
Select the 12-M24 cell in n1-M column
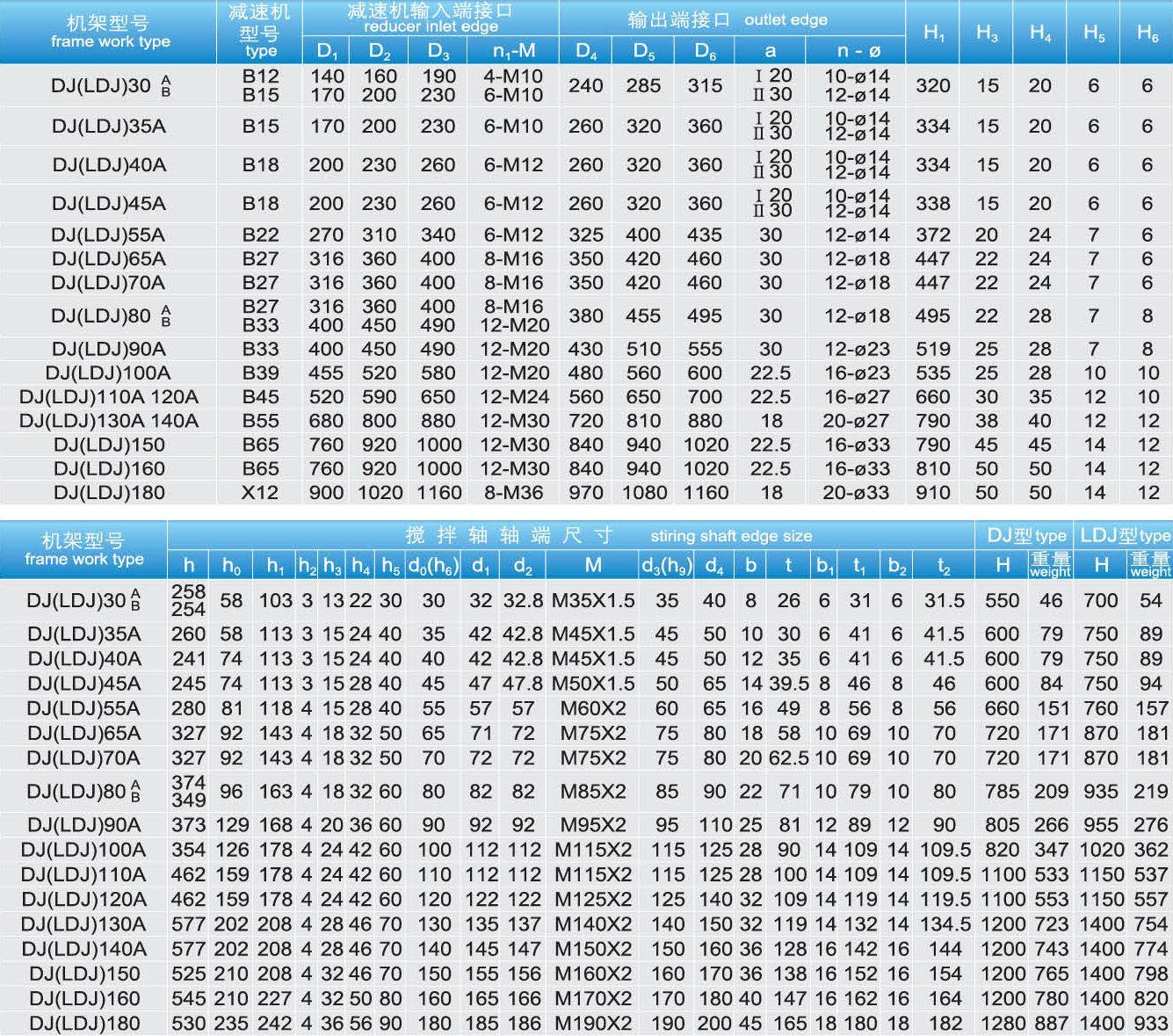[514, 397]
